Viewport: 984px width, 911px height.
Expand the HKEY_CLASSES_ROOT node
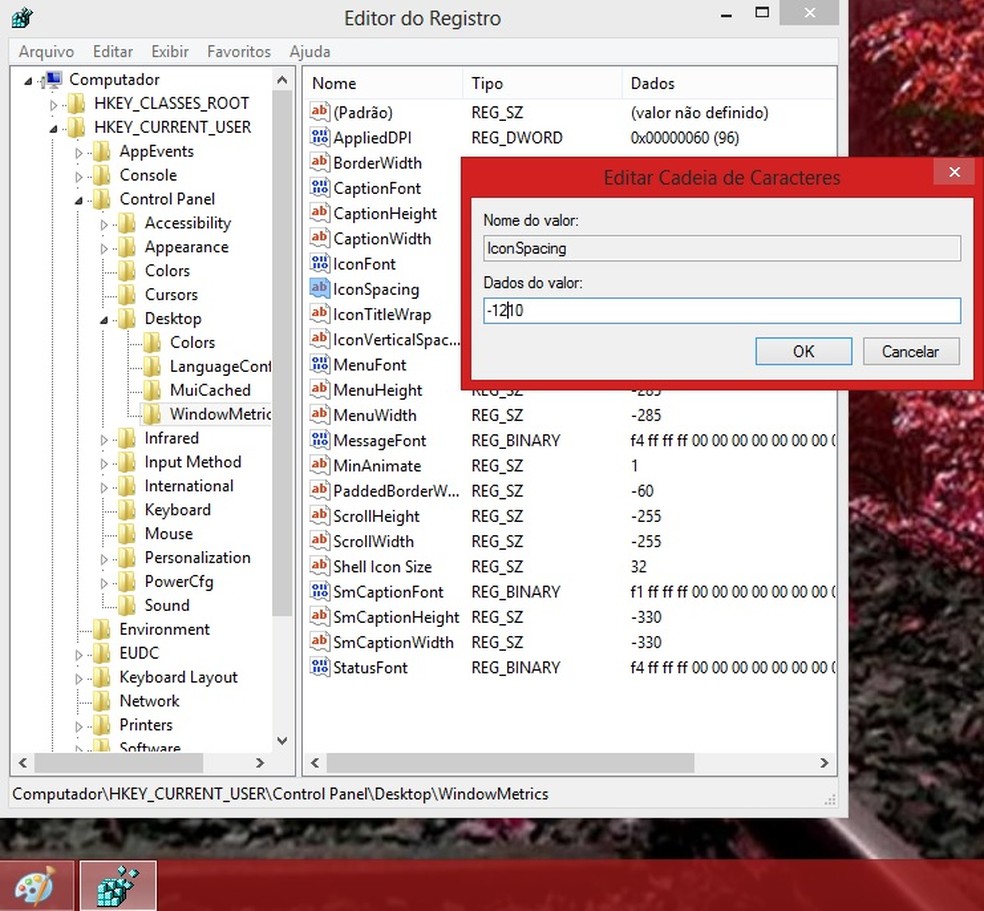tap(54, 105)
